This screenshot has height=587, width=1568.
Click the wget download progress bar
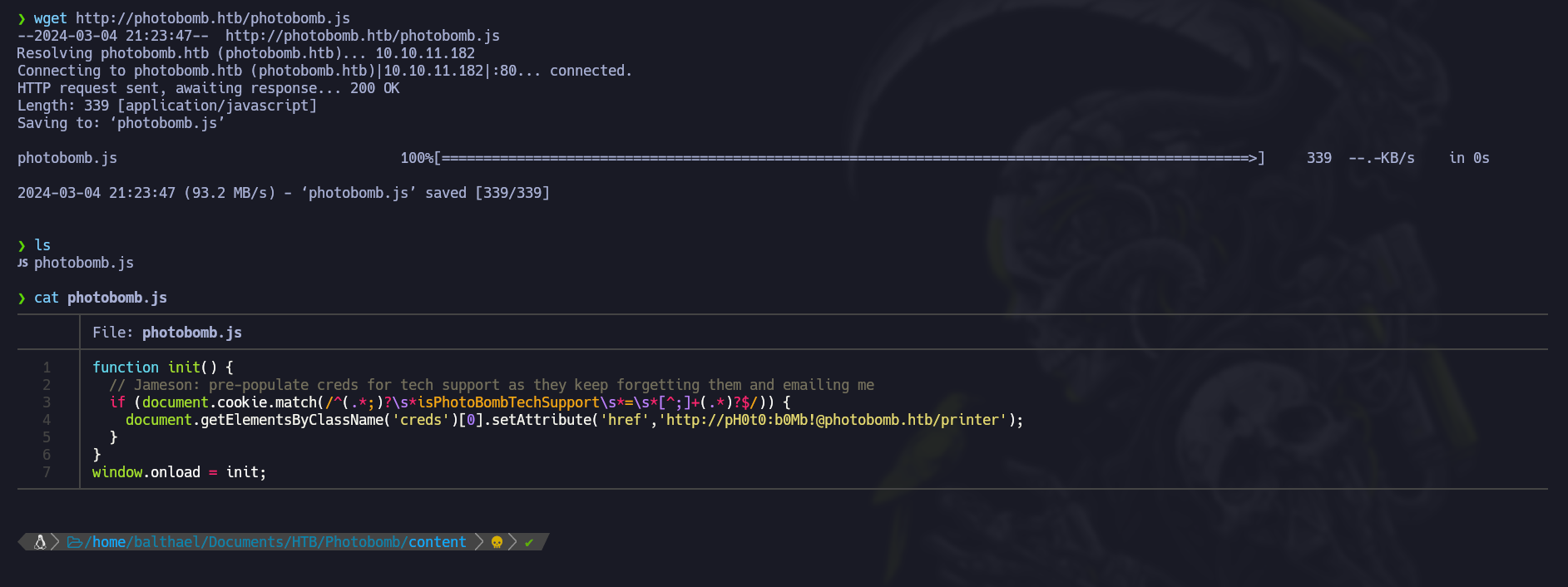coord(848,158)
